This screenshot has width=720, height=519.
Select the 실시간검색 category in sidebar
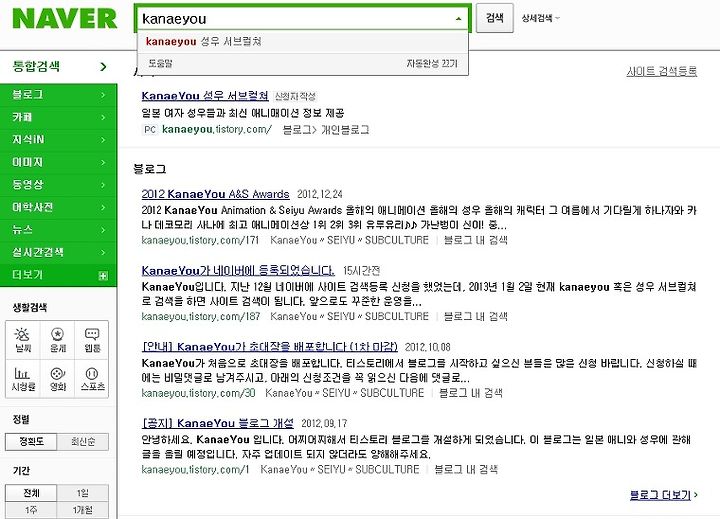59,252
